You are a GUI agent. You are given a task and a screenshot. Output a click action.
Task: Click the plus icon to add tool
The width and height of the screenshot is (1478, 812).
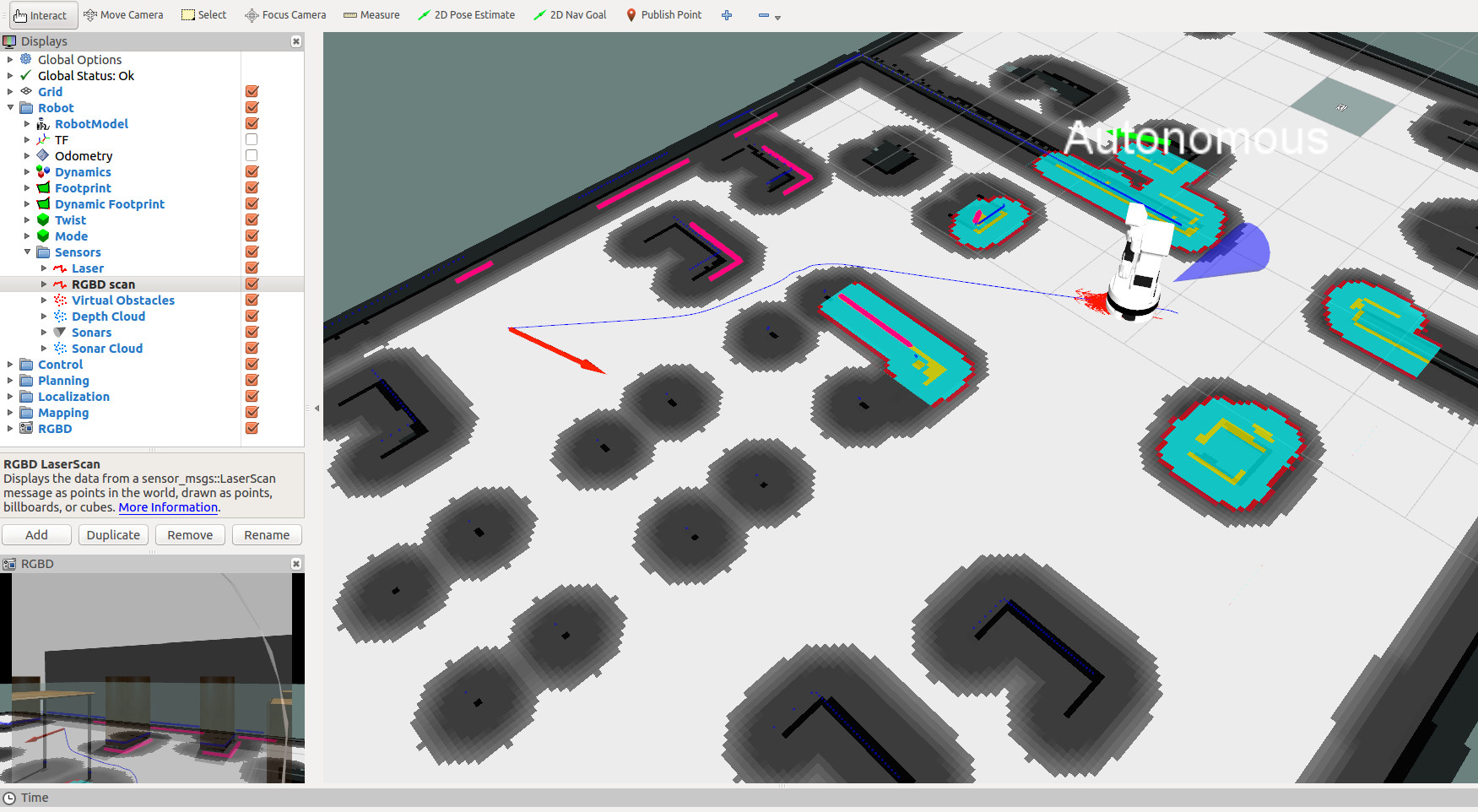(727, 15)
